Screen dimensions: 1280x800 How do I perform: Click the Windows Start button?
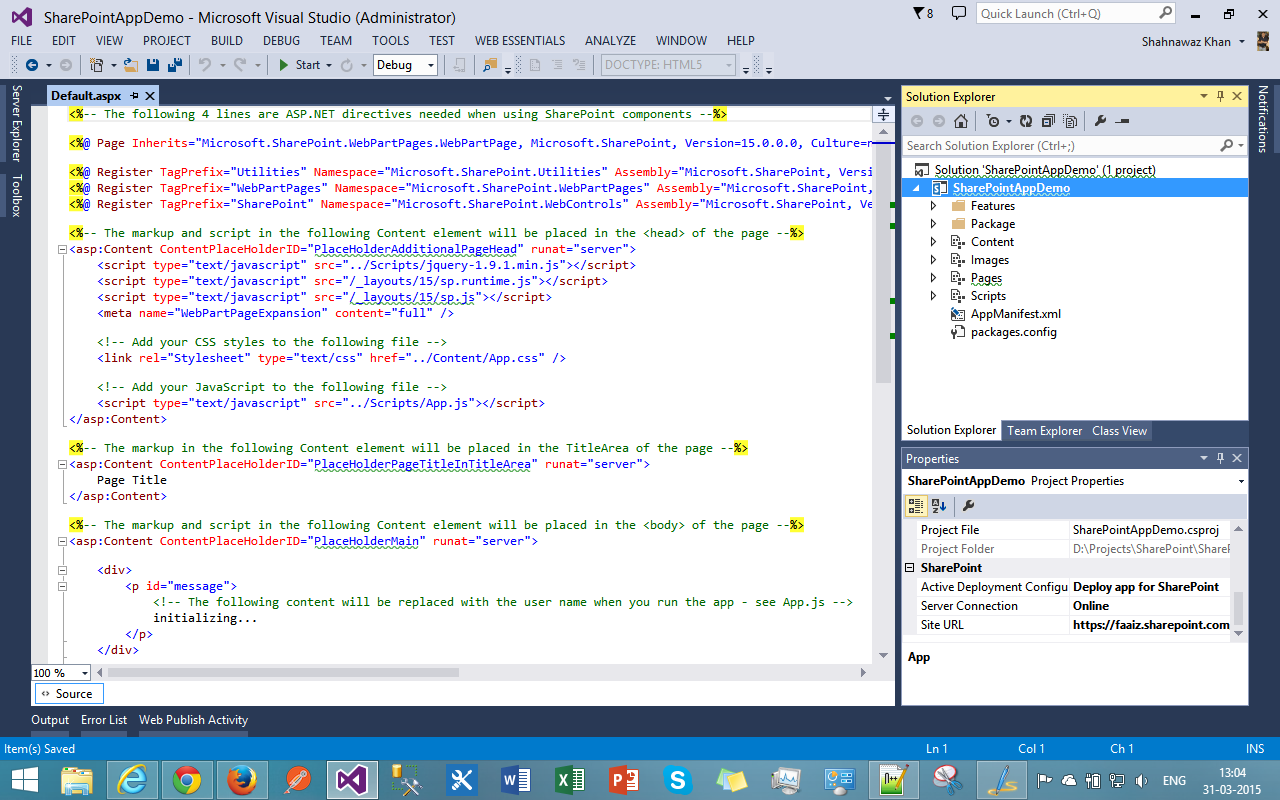24,778
